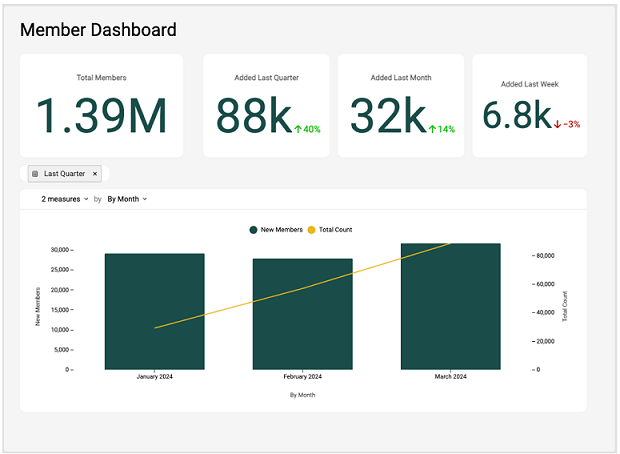Click the calendar icon in Last Quarter filter

click(35, 174)
